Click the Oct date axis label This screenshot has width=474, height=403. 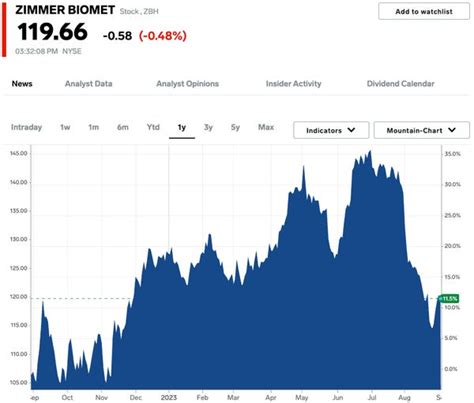click(x=67, y=398)
